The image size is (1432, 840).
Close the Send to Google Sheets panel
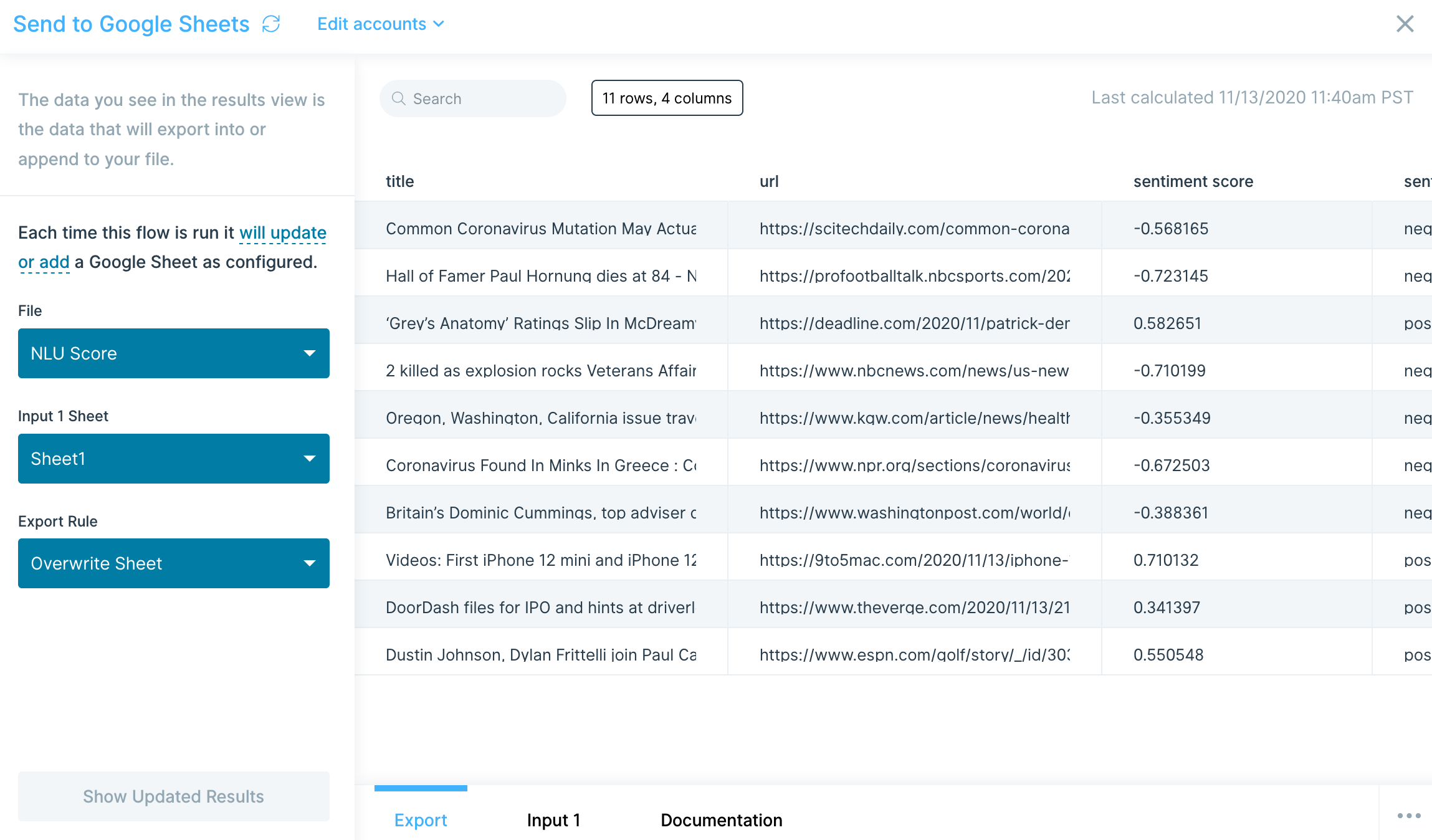click(x=1405, y=24)
